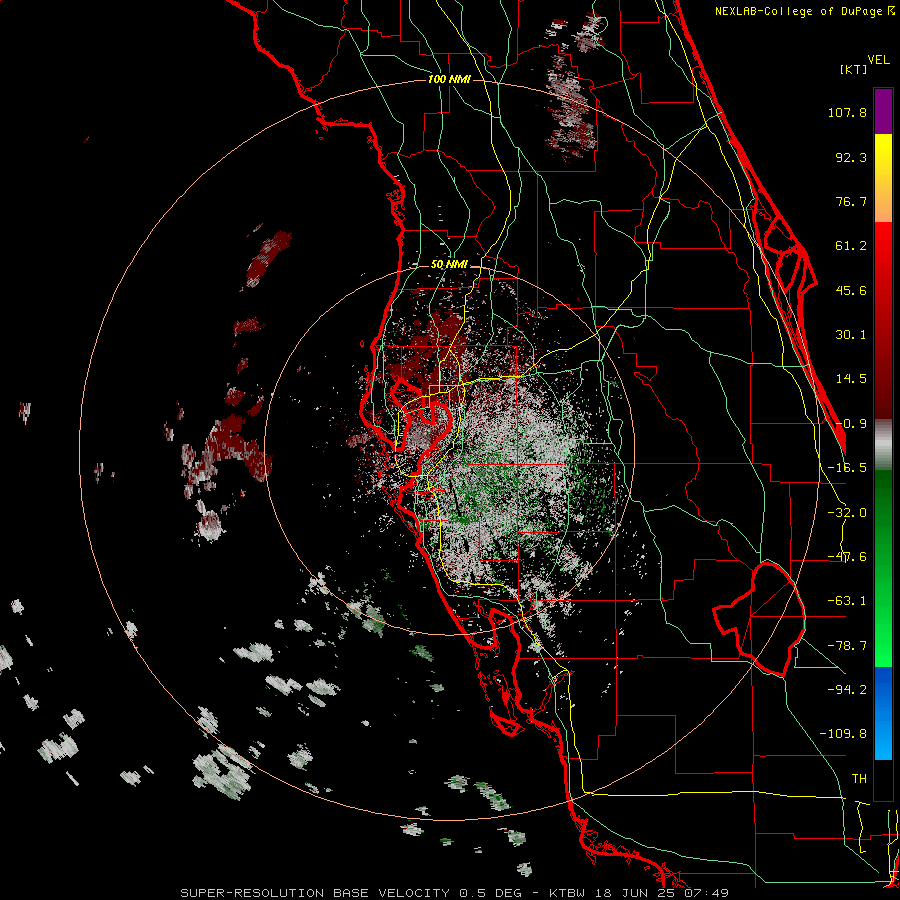Screen dimensions: 900x900
Task: Click the TH legend label
Action: (859, 778)
